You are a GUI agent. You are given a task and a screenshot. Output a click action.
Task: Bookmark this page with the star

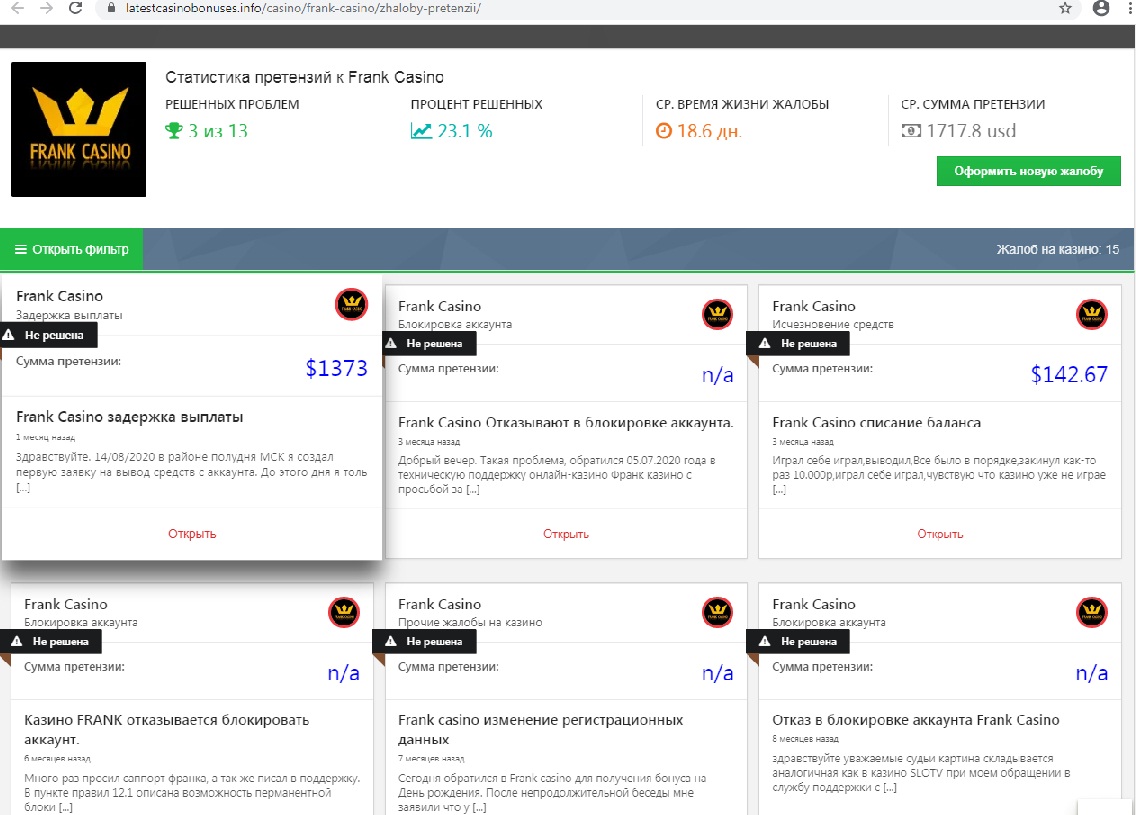click(x=1065, y=9)
